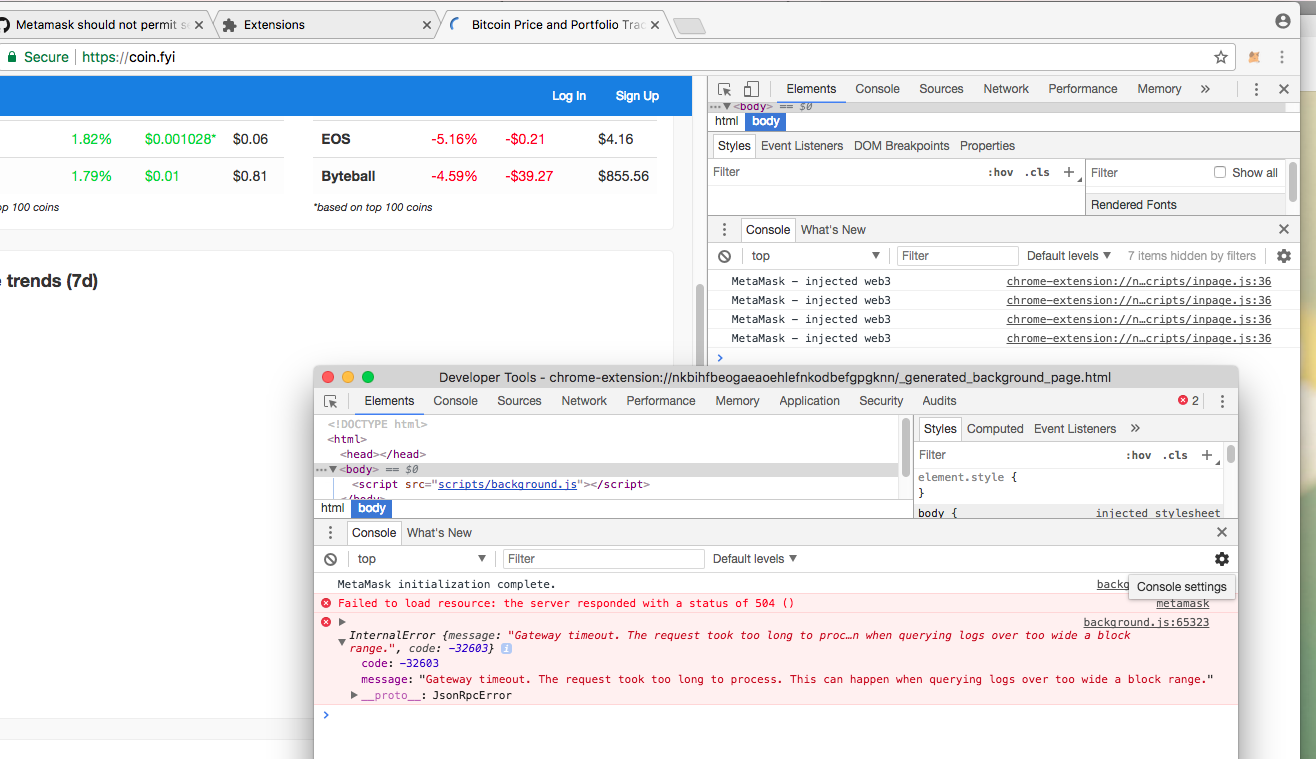Open the Chrome three-dot menu
Image resolution: width=1316 pixels, height=759 pixels.
tap(1282, 57)
